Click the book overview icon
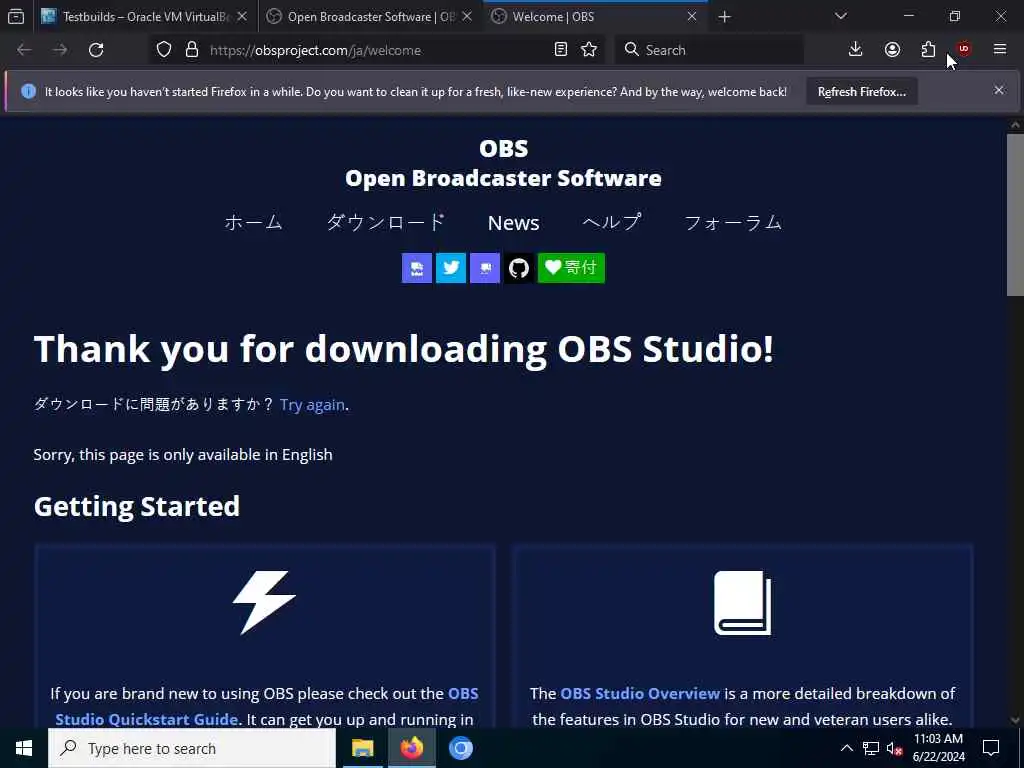 (x=743, y=603)
